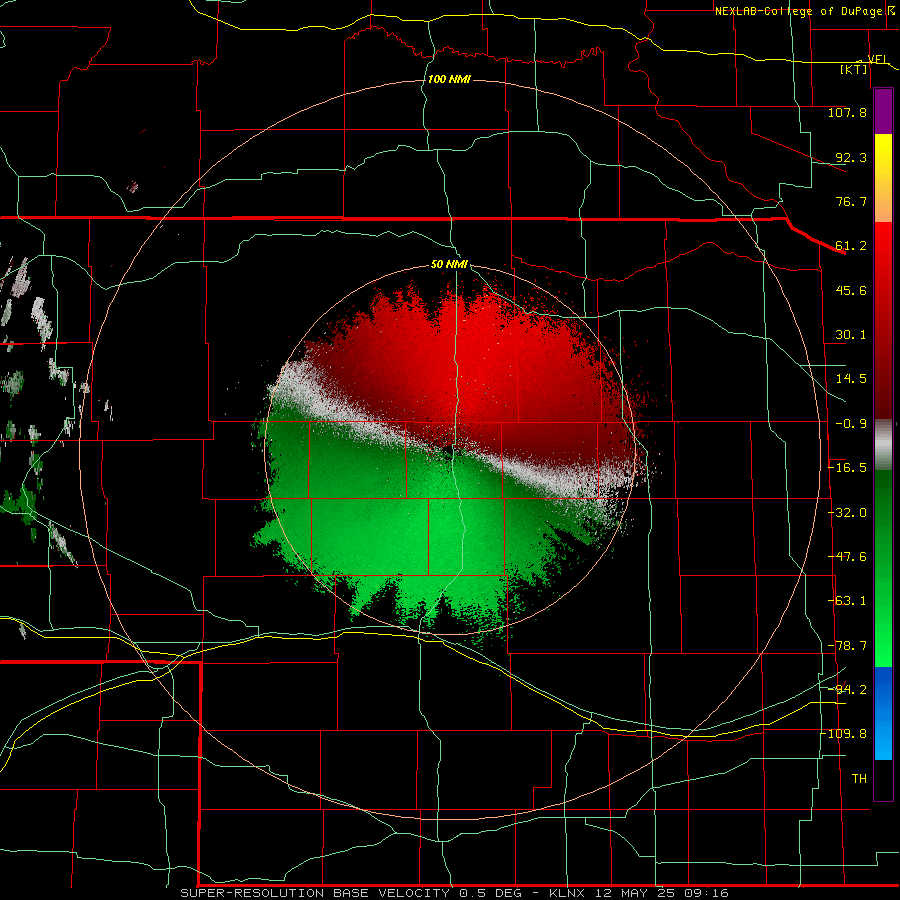Click the 45.6 value on velocity scale

pos(851,290)
